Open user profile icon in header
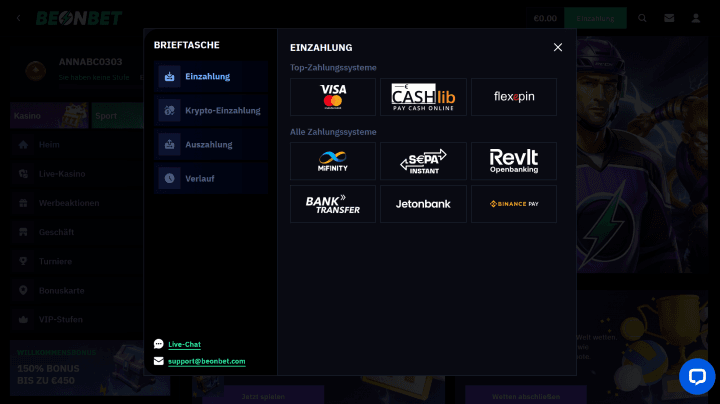 [696, 18]
